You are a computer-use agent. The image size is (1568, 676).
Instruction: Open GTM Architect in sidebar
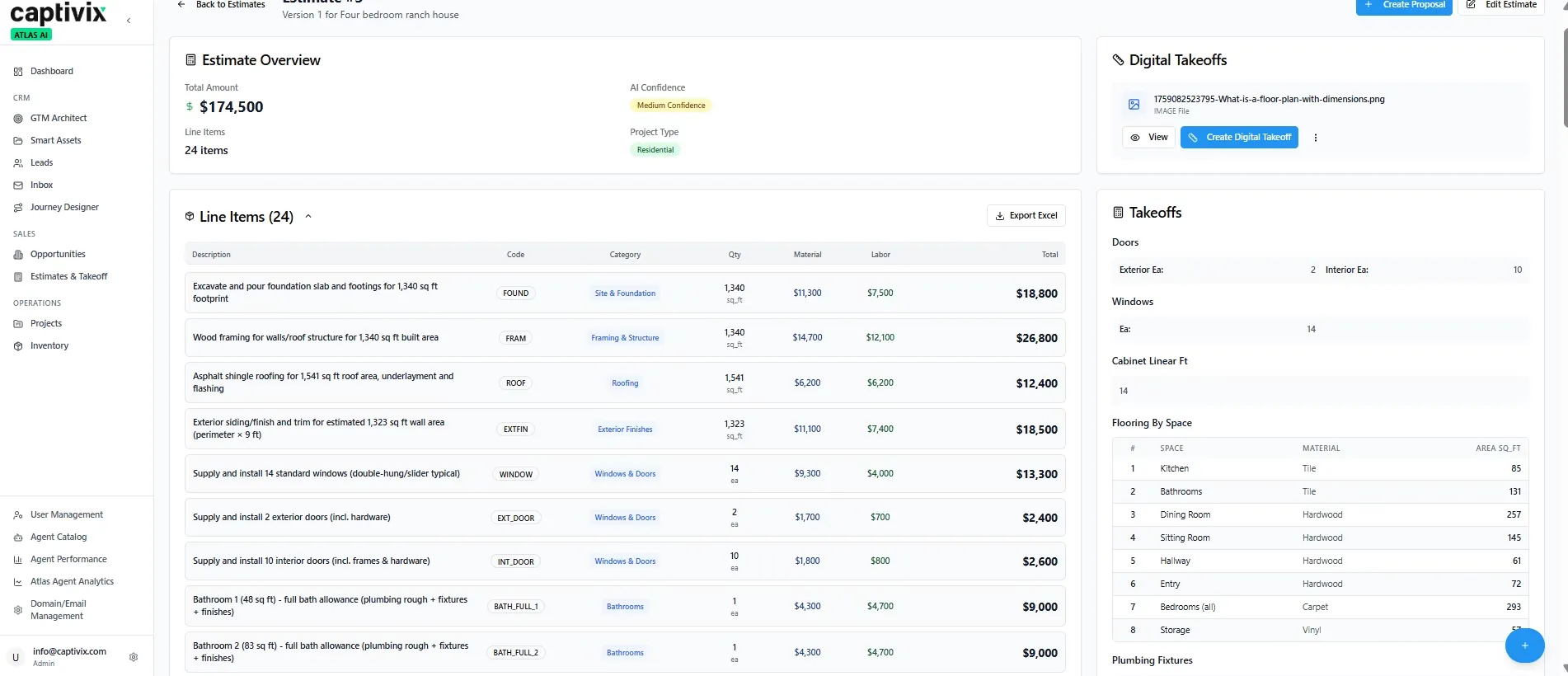click(x=58, y=118)
